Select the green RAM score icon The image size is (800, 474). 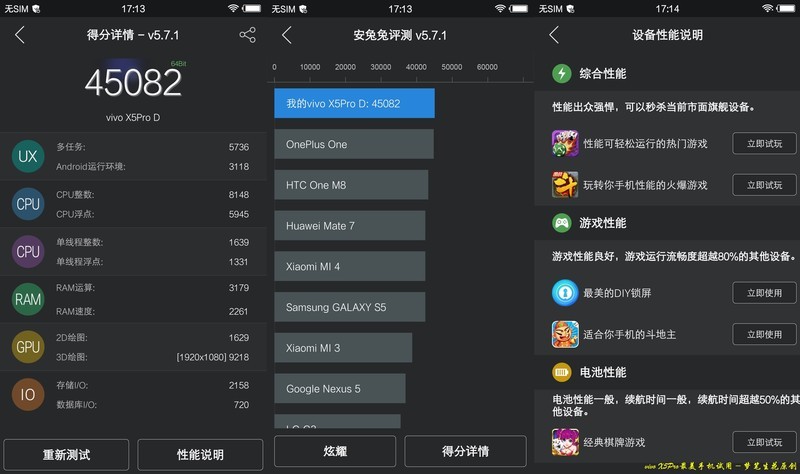tap(28, 299)
